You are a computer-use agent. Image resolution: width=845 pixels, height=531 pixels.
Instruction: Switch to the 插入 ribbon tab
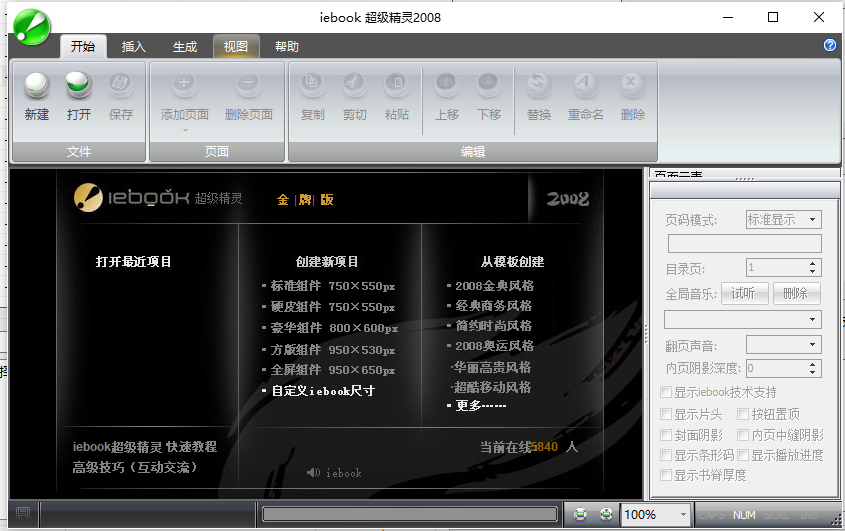133,47
